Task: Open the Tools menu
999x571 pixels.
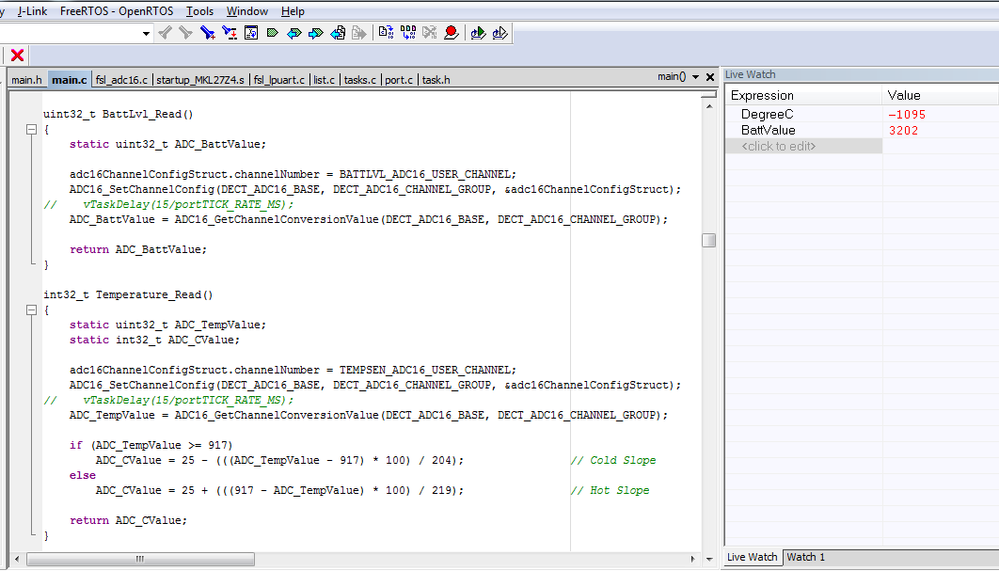Action: 199,11
